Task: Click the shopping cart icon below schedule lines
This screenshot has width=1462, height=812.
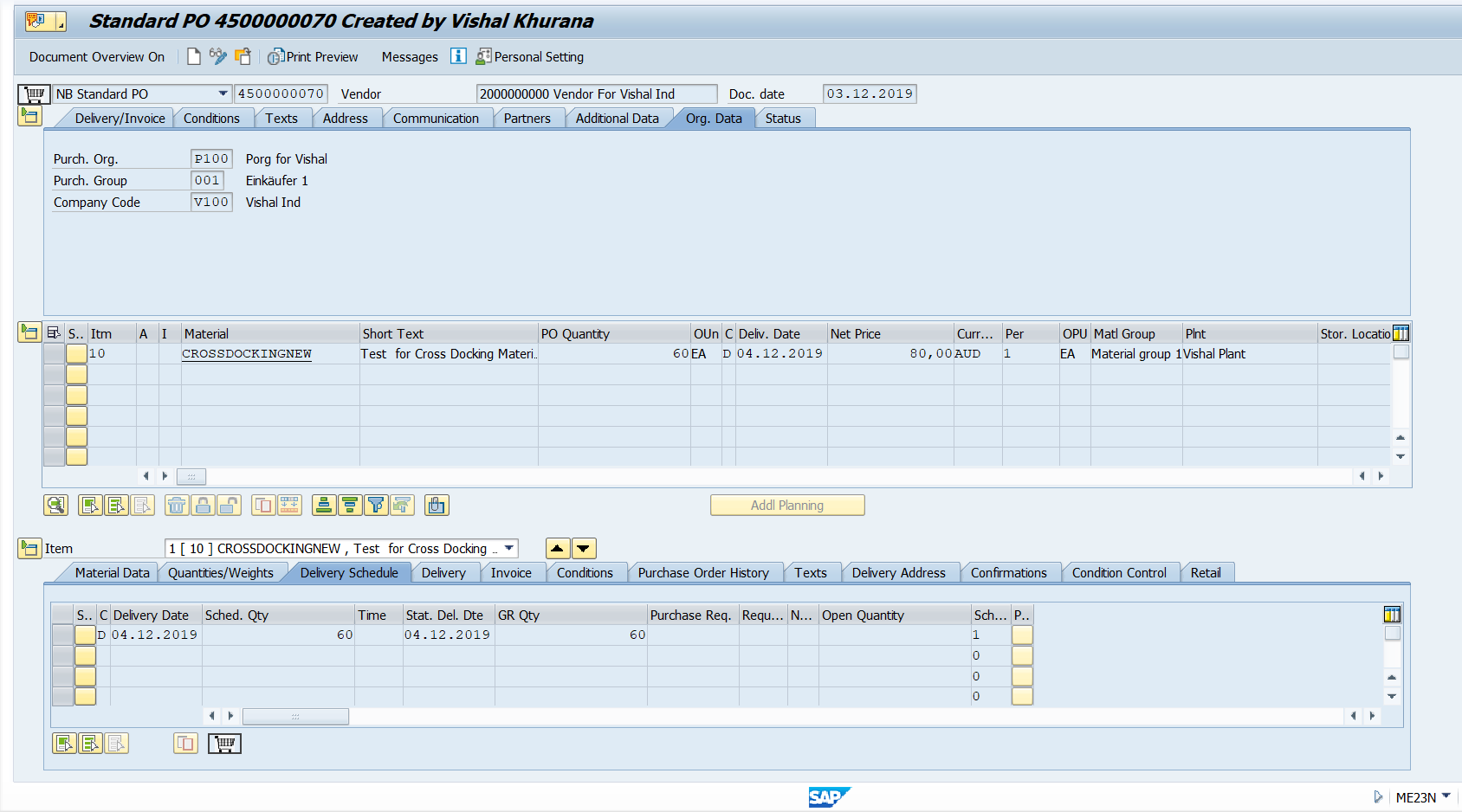Action: (x=224, y=743)
